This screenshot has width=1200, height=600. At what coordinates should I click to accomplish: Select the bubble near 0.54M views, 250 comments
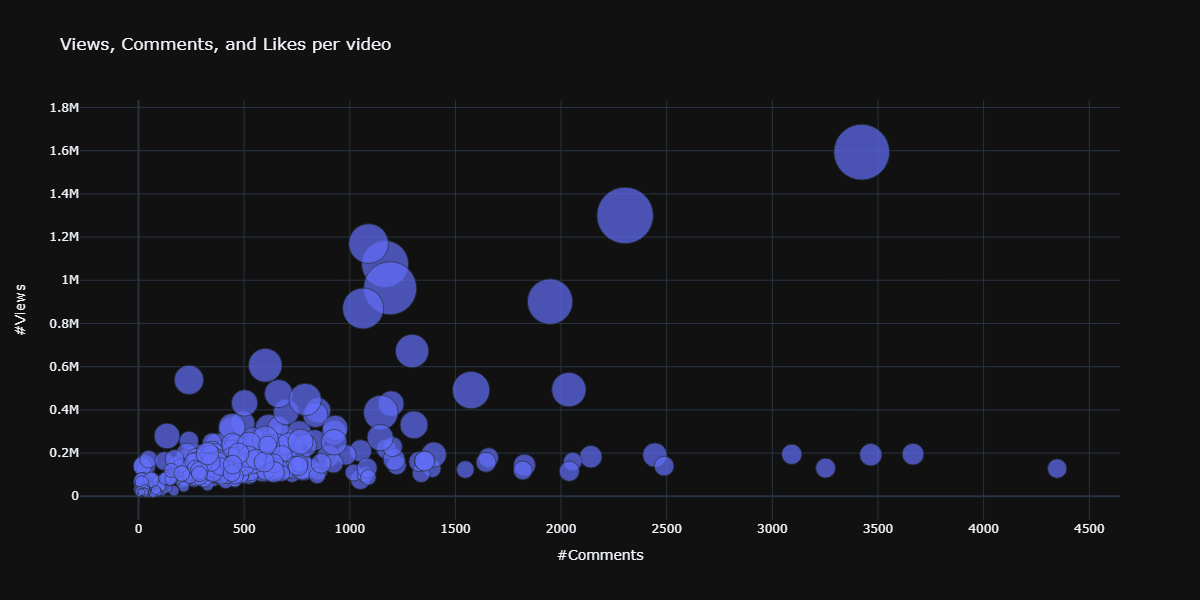[189, 379]
